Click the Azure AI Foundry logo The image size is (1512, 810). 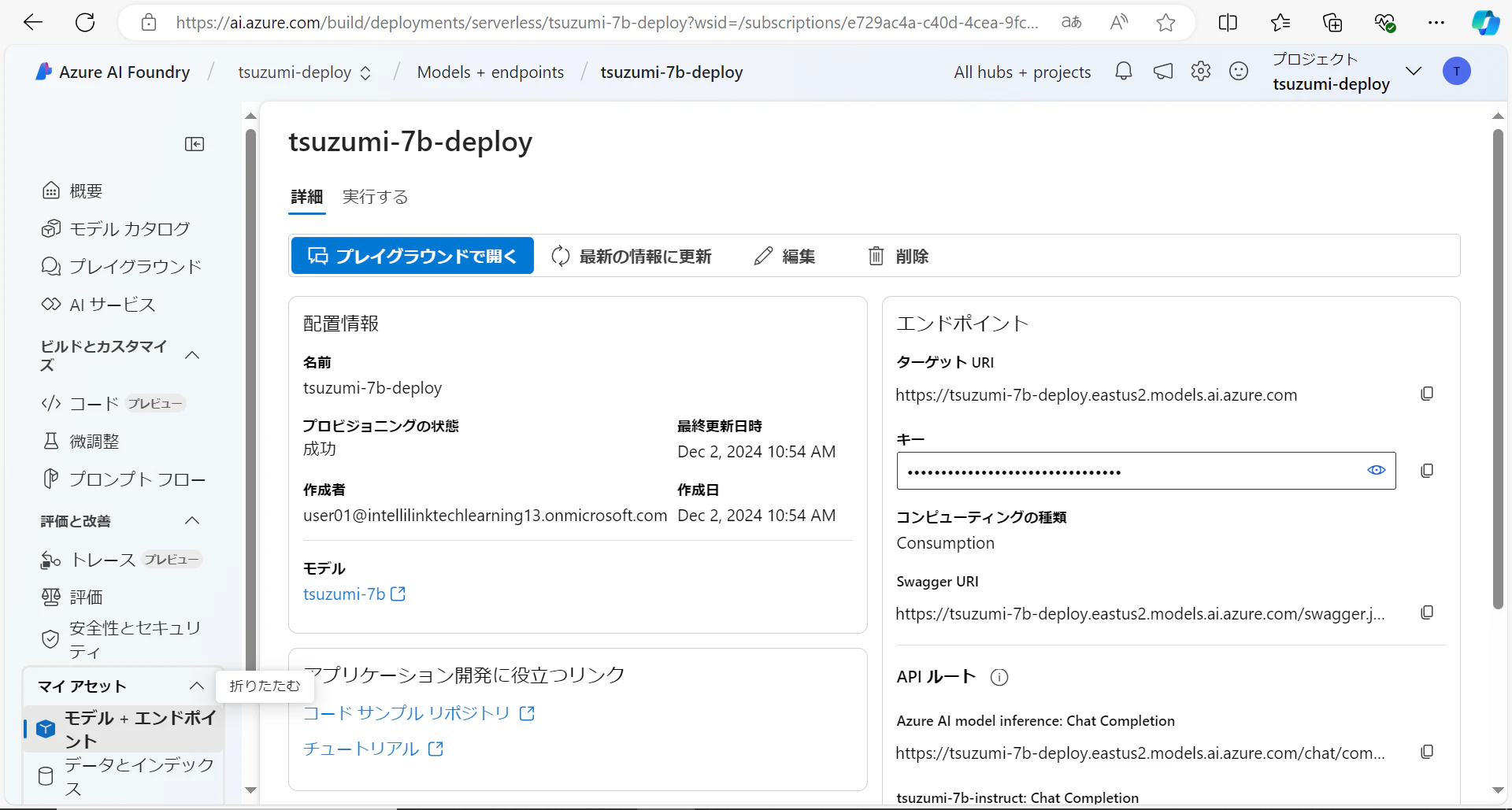click(44, 72)
